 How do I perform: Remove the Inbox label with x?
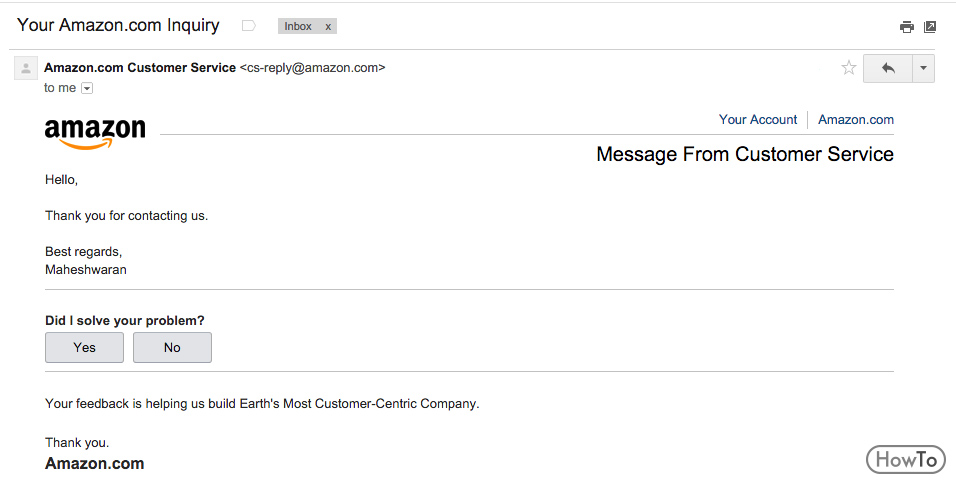(328, 26)
